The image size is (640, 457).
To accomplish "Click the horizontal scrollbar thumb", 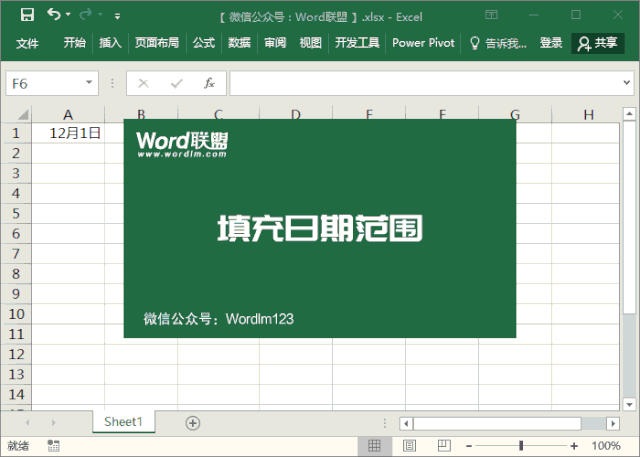I will (x=497, y=424).
